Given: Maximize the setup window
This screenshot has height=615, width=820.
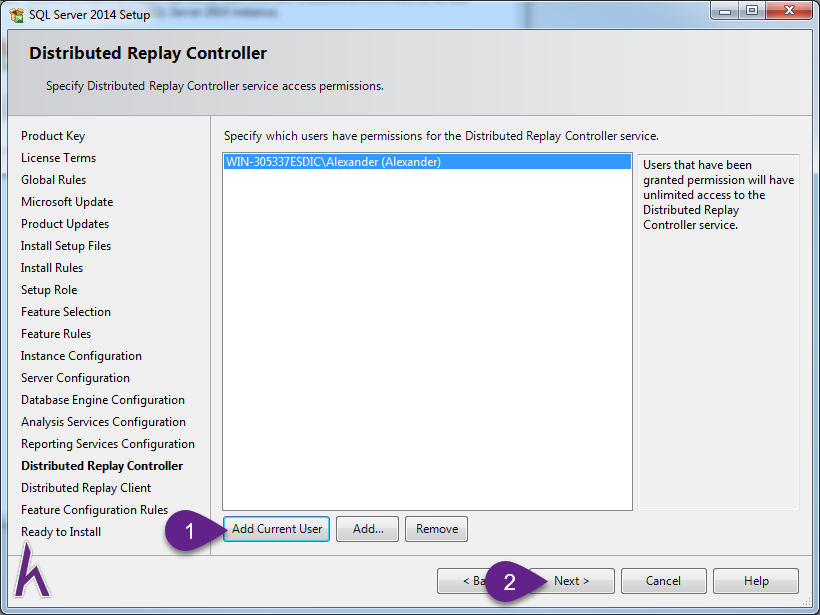Looking at the screenshot, I should point(752,11).
